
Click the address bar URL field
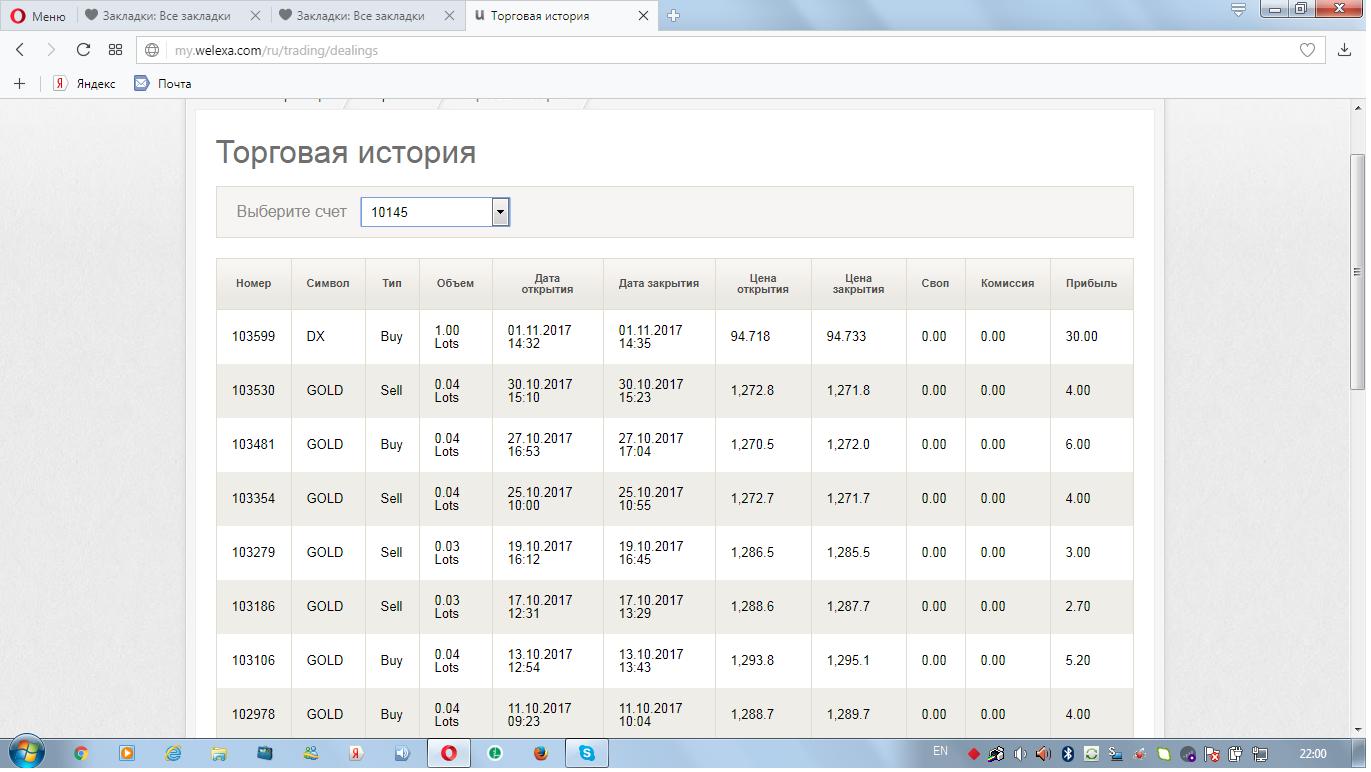[700, 50]
